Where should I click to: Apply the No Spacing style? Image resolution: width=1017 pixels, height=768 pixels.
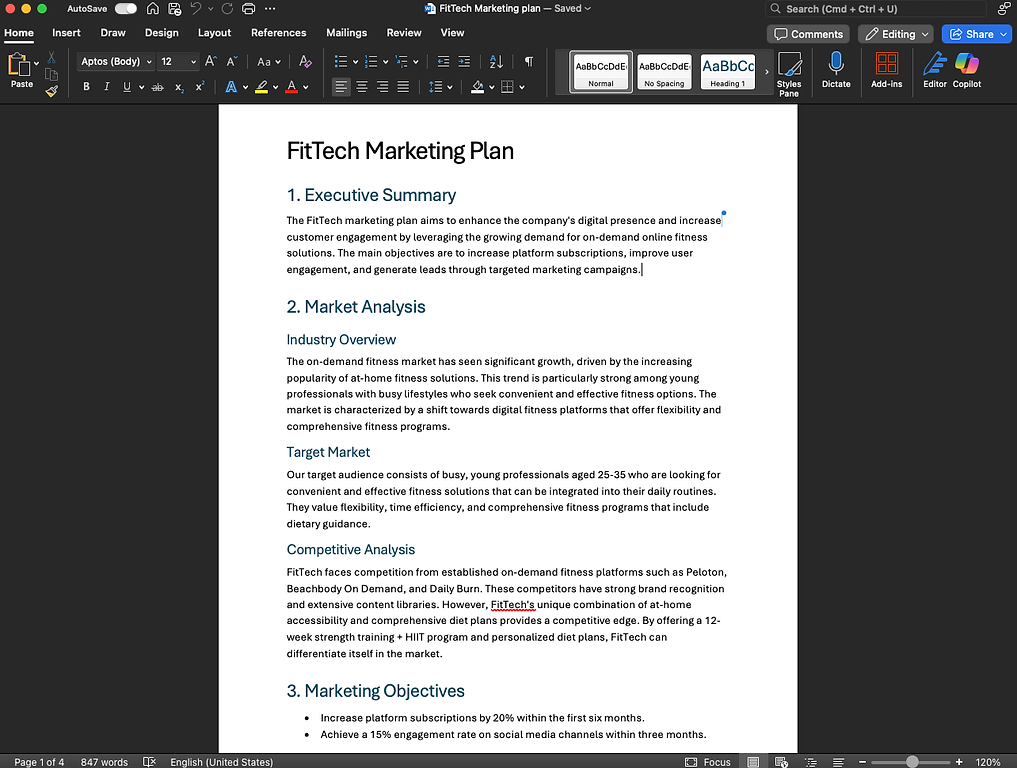(664, 71)
